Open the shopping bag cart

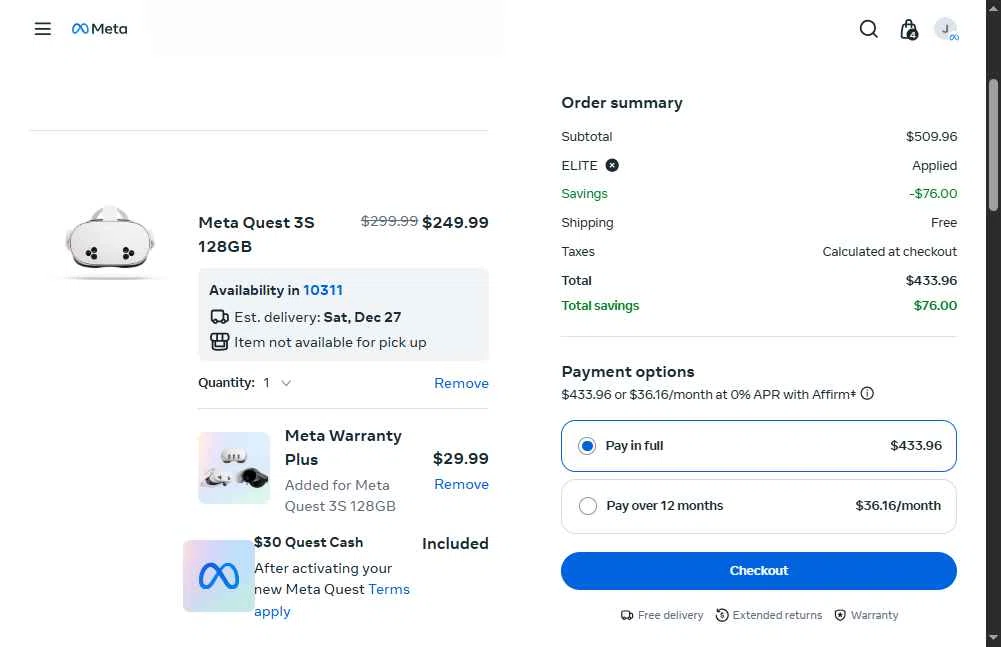coord(908,30)
